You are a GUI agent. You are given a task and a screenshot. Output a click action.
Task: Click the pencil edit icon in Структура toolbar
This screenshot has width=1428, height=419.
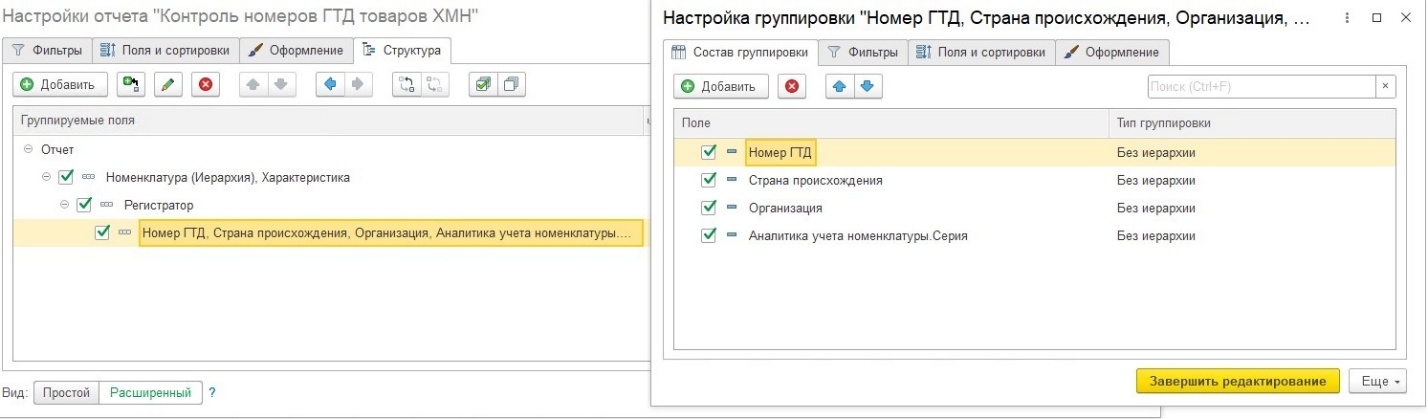[x=169, y=85]
